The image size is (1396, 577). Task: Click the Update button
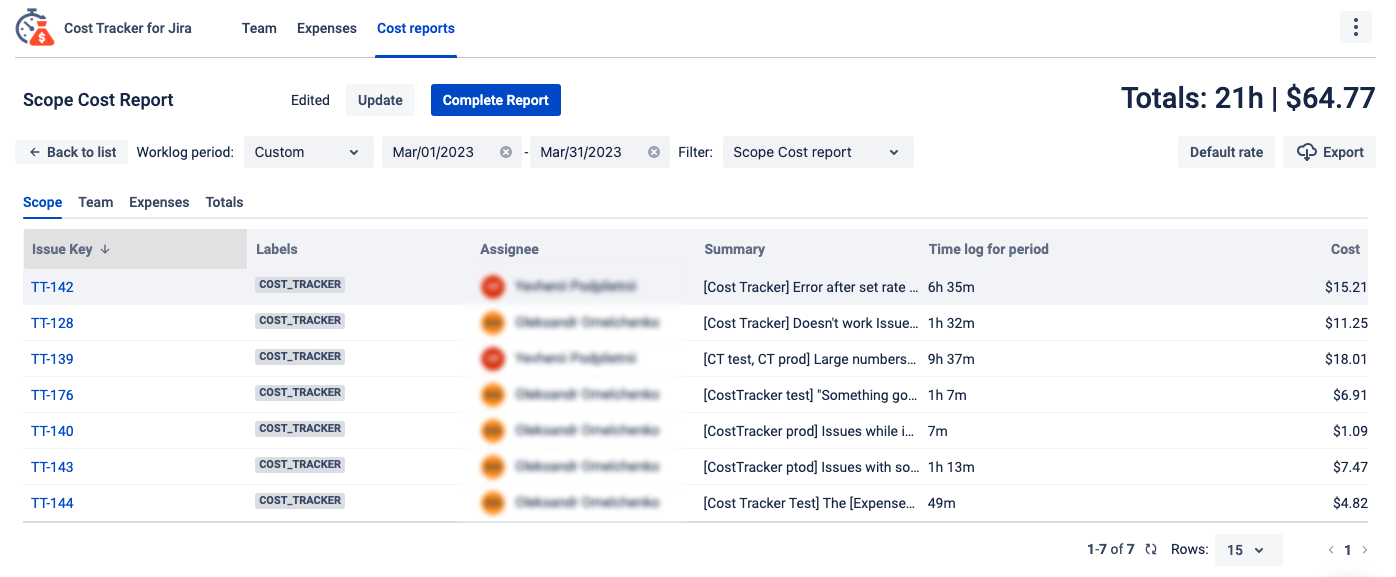(x=380, y=100)
